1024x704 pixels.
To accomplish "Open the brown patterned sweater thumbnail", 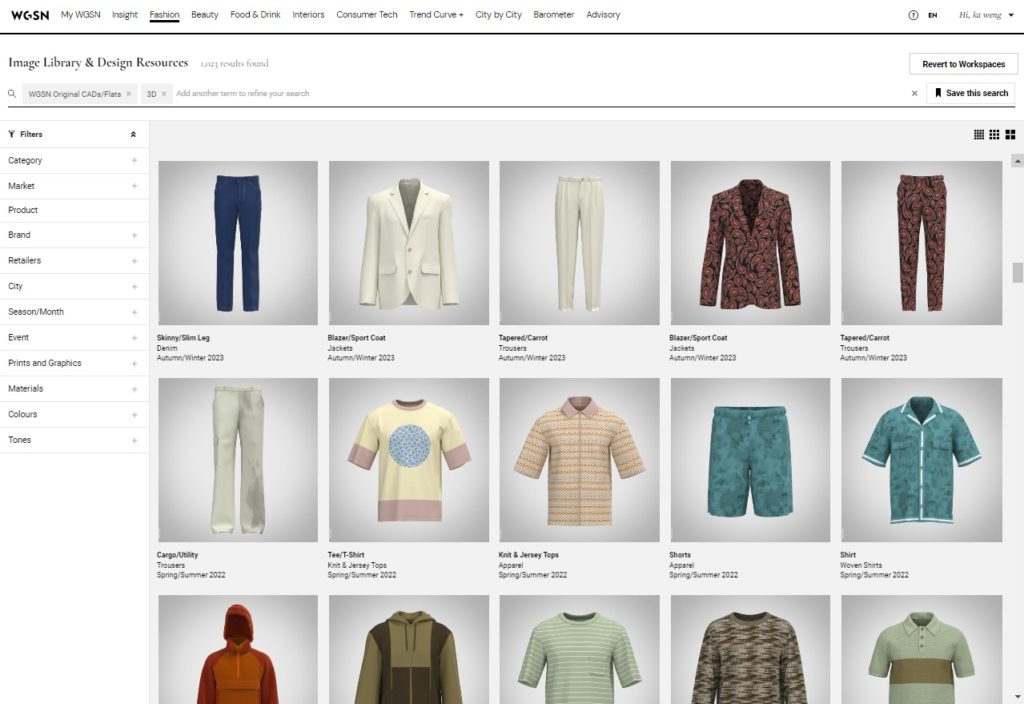I will (750, 649).
